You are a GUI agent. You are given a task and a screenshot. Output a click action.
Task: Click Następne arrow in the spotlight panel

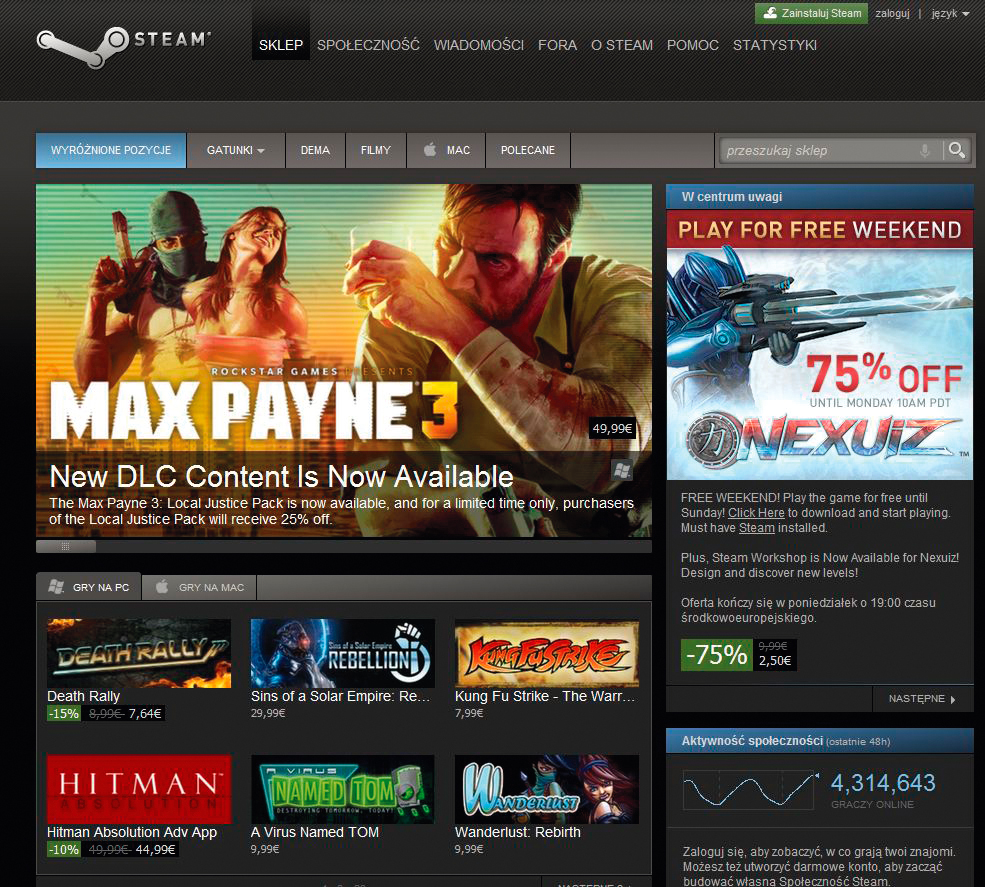coord(921,699)
